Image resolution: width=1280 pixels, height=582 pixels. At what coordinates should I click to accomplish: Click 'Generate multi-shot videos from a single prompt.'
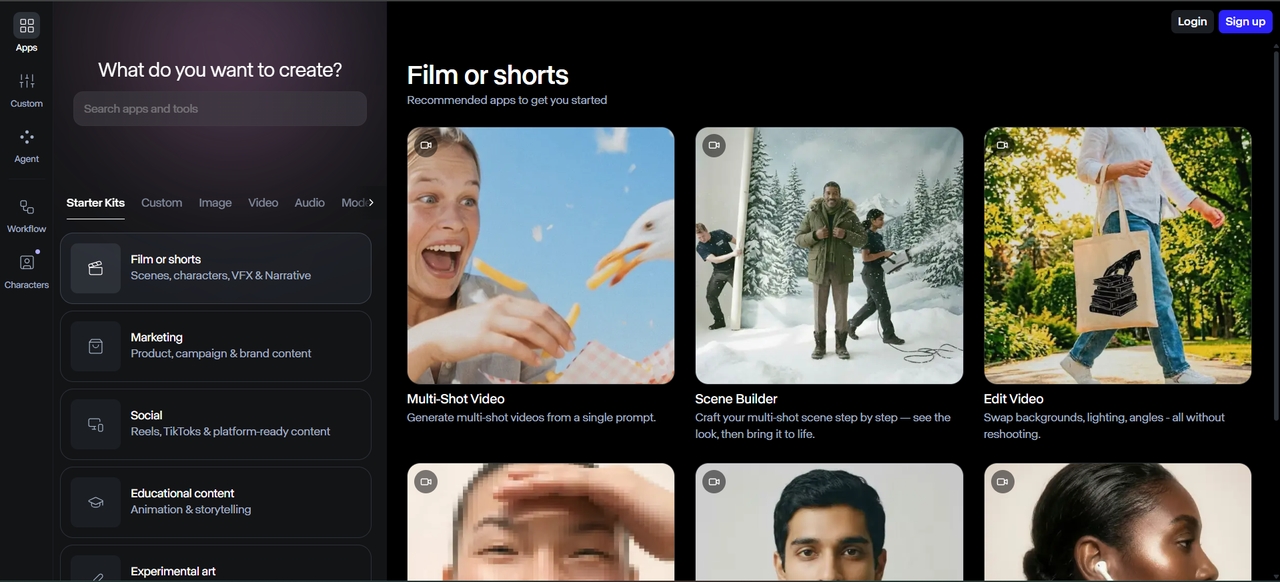click(531, 418)
